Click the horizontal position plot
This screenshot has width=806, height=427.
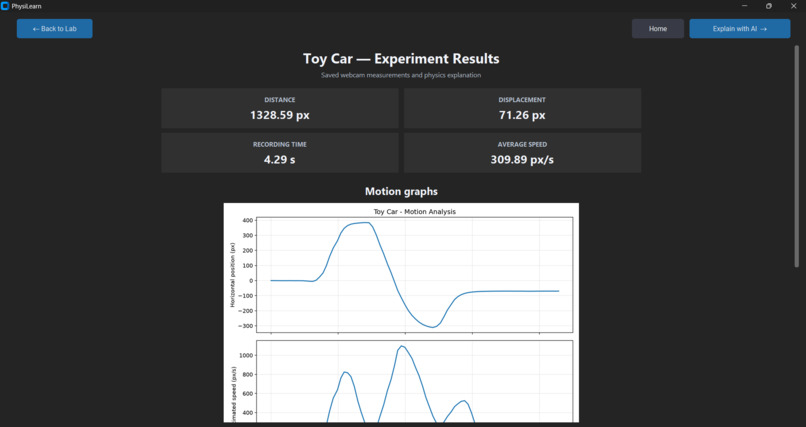tap(414, 274)
